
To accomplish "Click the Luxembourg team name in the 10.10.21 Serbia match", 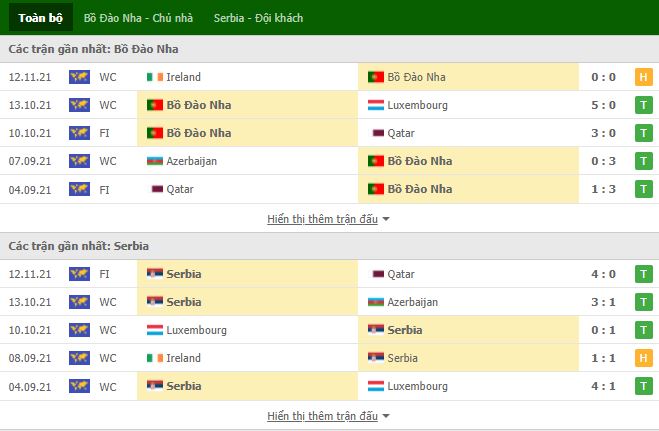I will [x=196, y=330].
